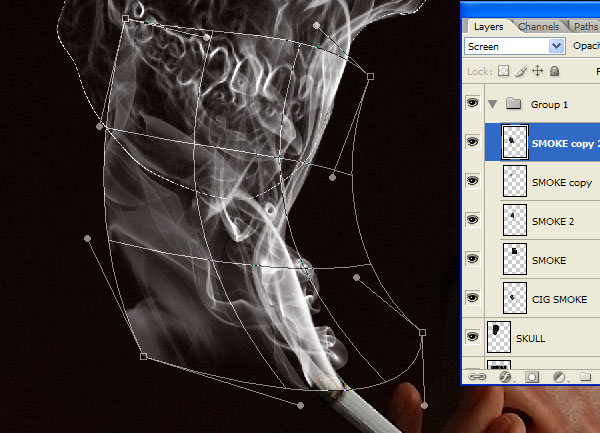Click the Group 1 folder icon
Viewport: 600px width, 433px height.
tap(514, 104)
